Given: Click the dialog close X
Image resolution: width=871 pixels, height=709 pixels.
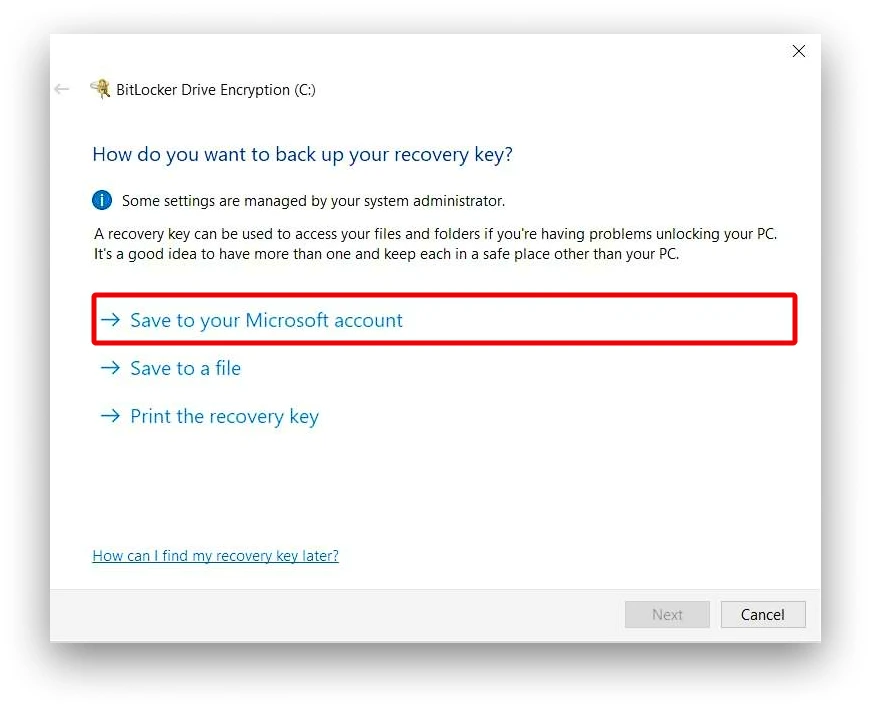Looking at the screenshot, I should coord(798,51).
